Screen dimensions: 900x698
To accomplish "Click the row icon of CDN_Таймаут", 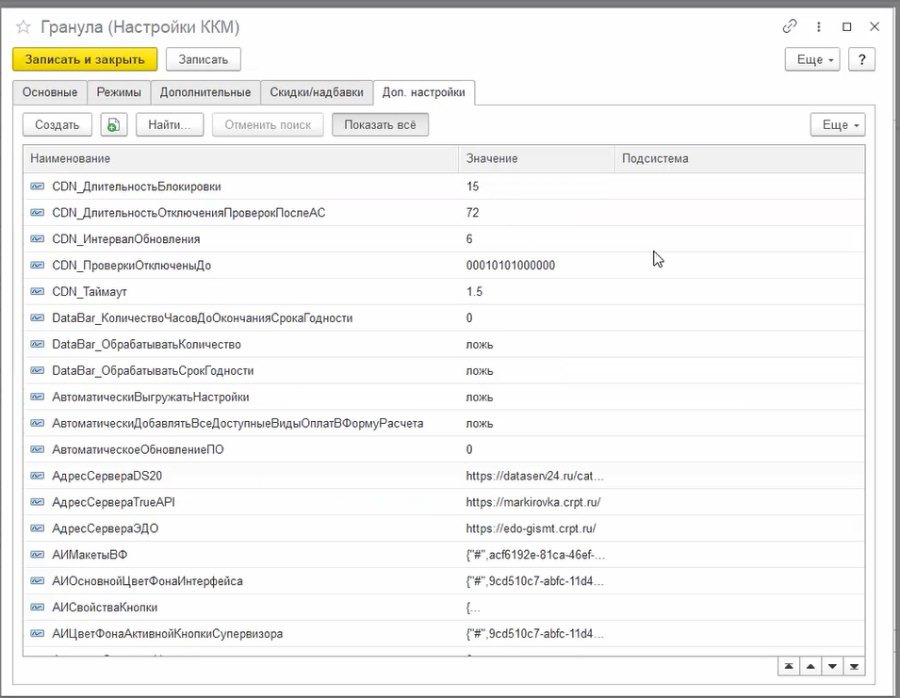I will [37, 292].
